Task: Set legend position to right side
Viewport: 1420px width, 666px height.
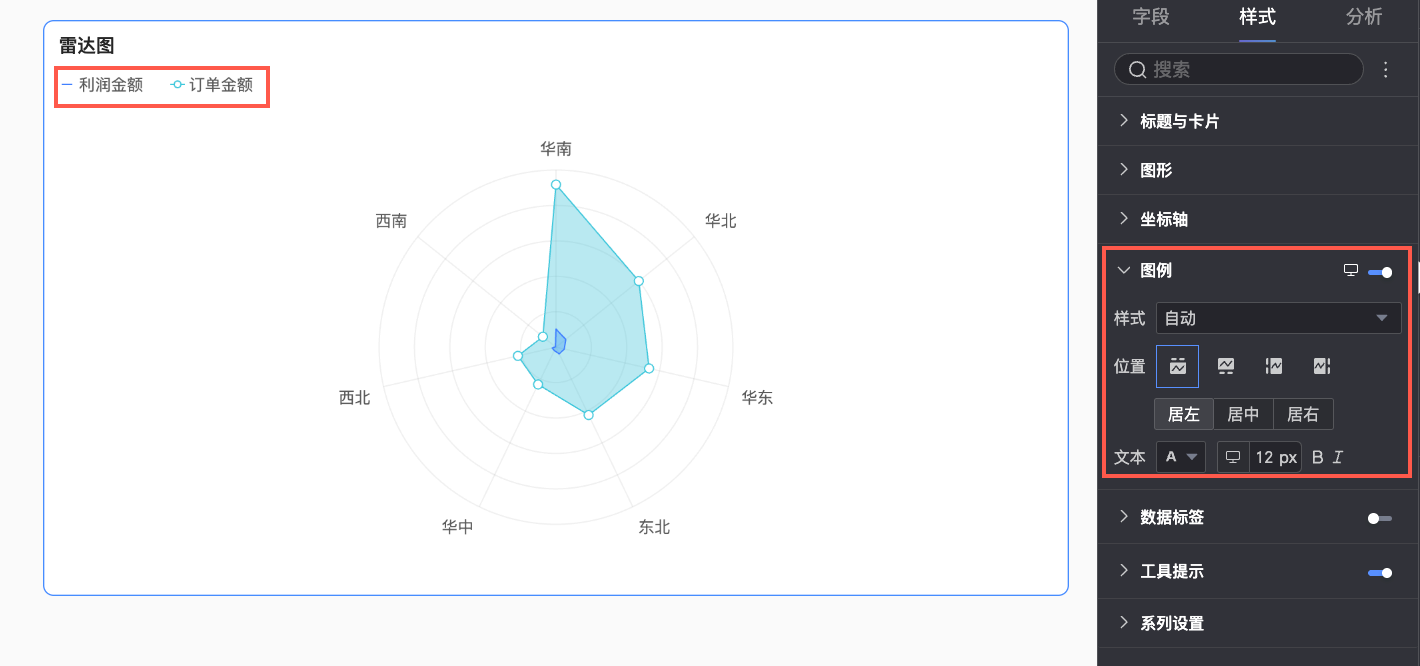Action: click(1321, 366)
